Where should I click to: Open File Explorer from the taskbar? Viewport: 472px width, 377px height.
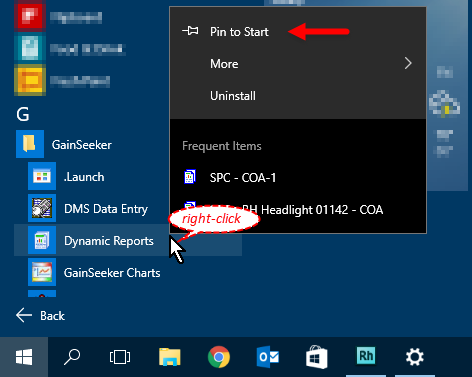170,357
